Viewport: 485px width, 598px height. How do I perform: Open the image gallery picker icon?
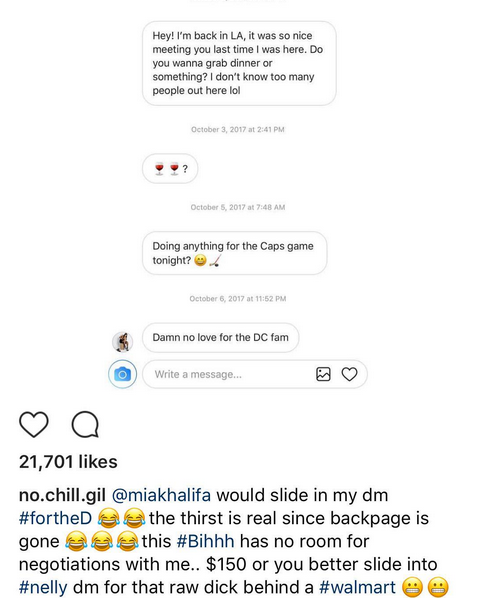tap(323, 374)
